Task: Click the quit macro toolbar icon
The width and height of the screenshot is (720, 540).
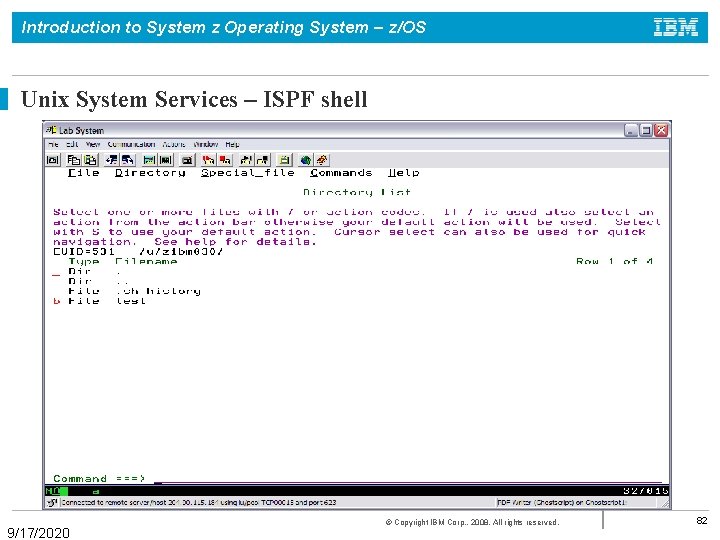Action: click(x=263, y=160)
